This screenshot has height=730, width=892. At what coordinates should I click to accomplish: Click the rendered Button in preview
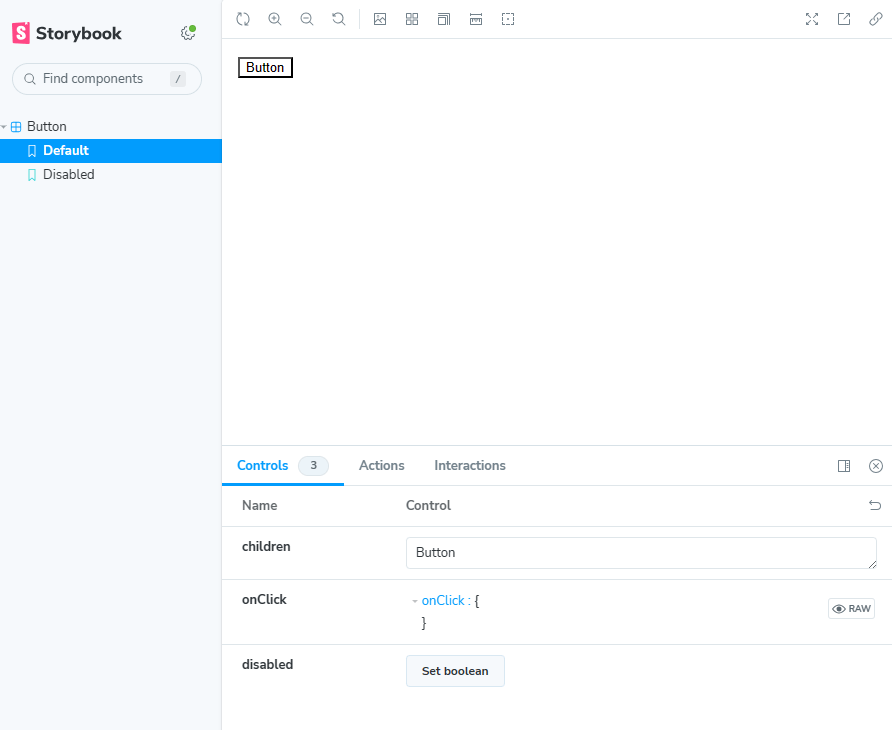click(265, 67)
